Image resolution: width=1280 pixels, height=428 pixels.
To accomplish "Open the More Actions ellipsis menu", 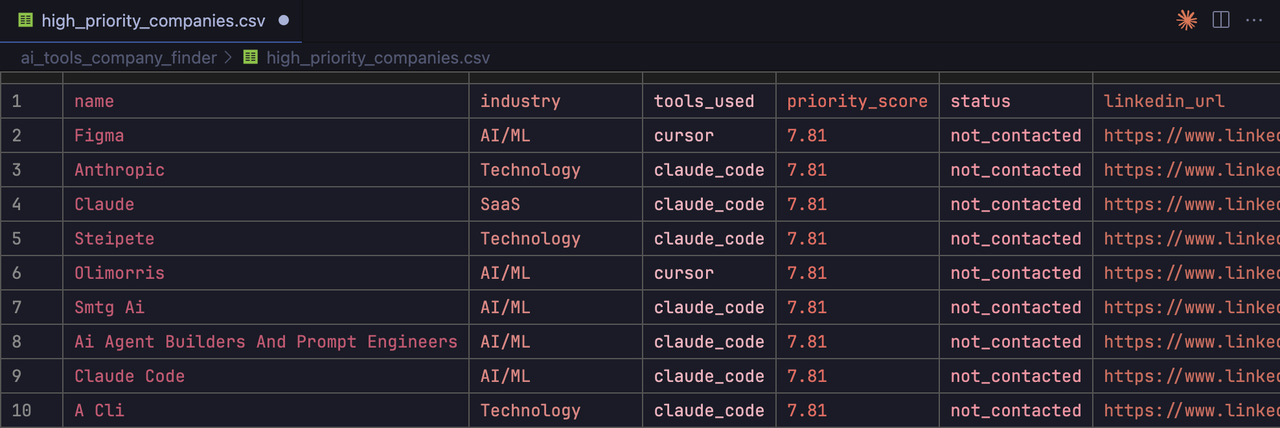I will pyautogui.click(x=1254, y=20).
